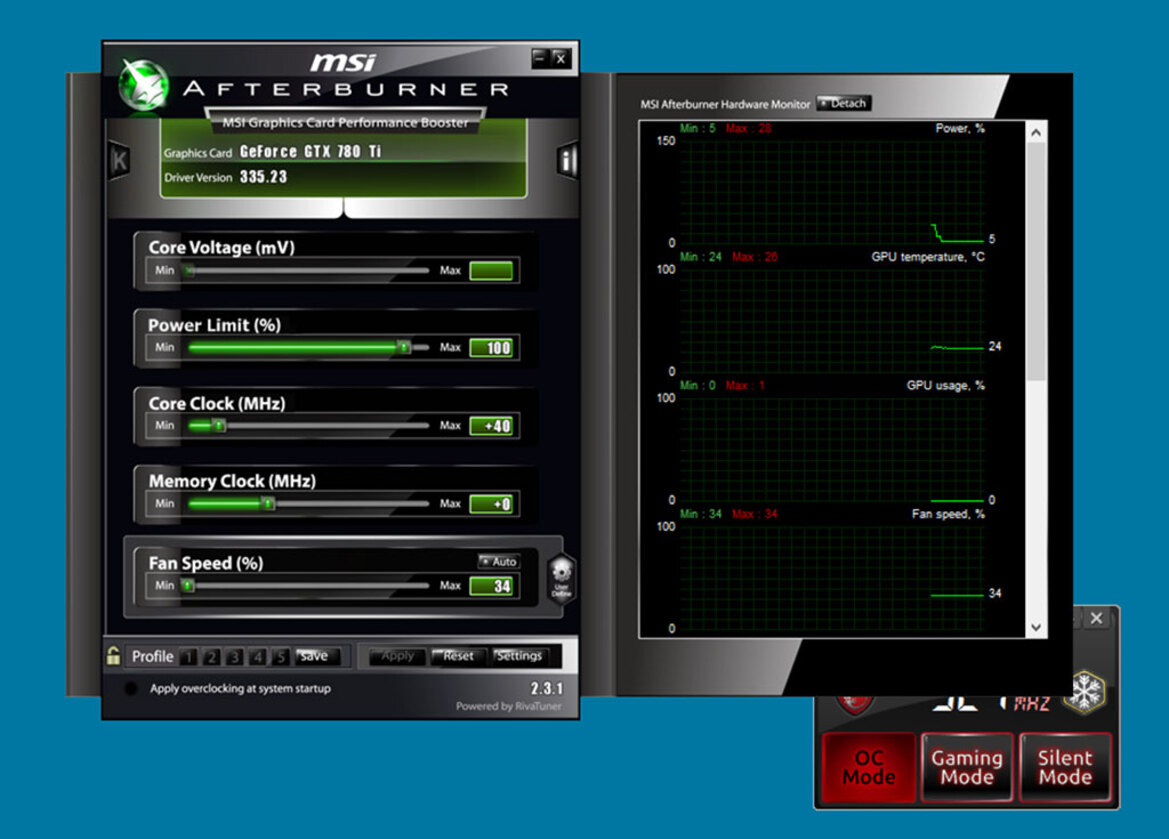Click the version number 2.3.1
Image resolution: width=1169 pixels, height=839 pixels.
pyautogui.click(x=546, y=688)
